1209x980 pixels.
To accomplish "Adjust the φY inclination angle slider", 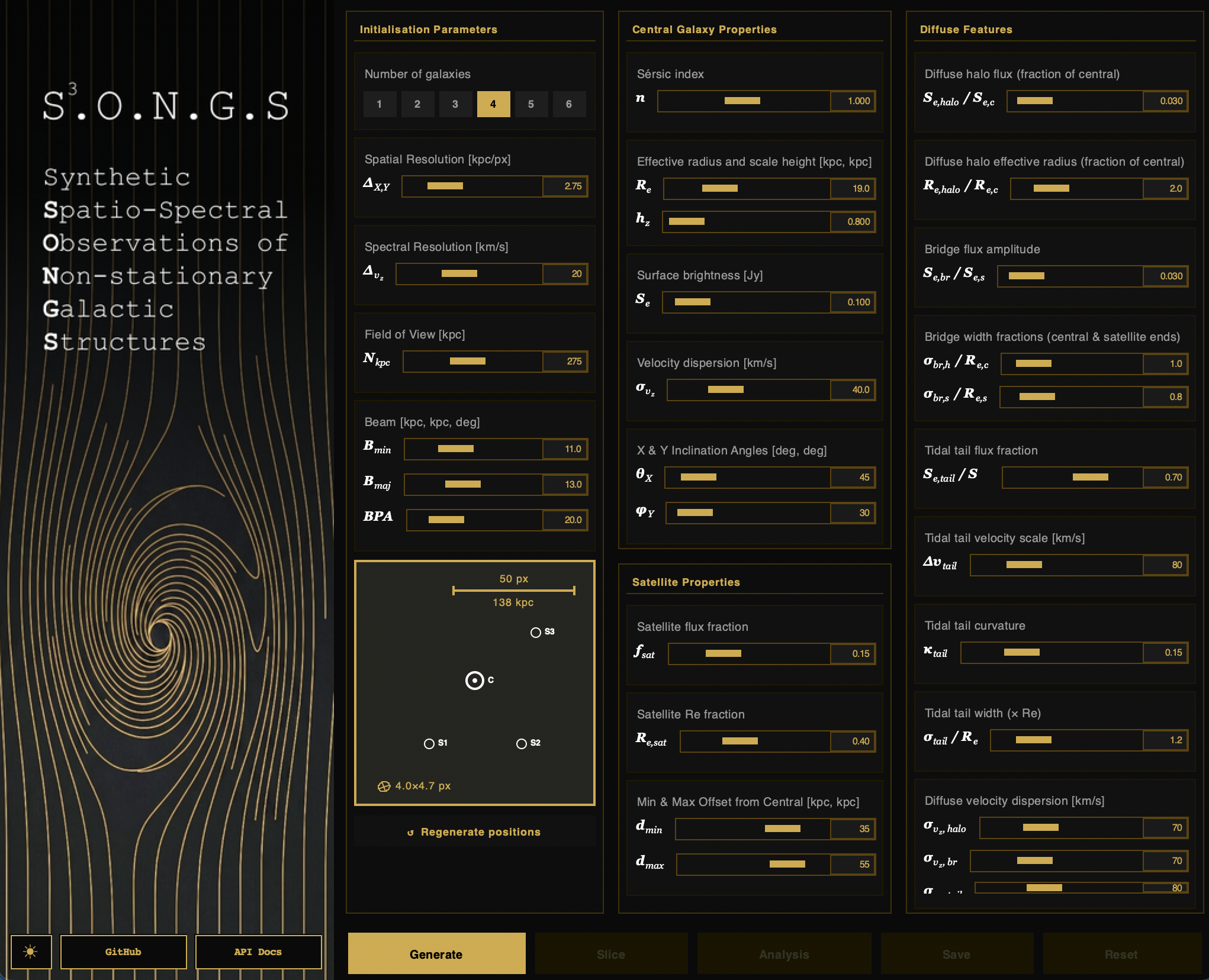I will [748, 513].
